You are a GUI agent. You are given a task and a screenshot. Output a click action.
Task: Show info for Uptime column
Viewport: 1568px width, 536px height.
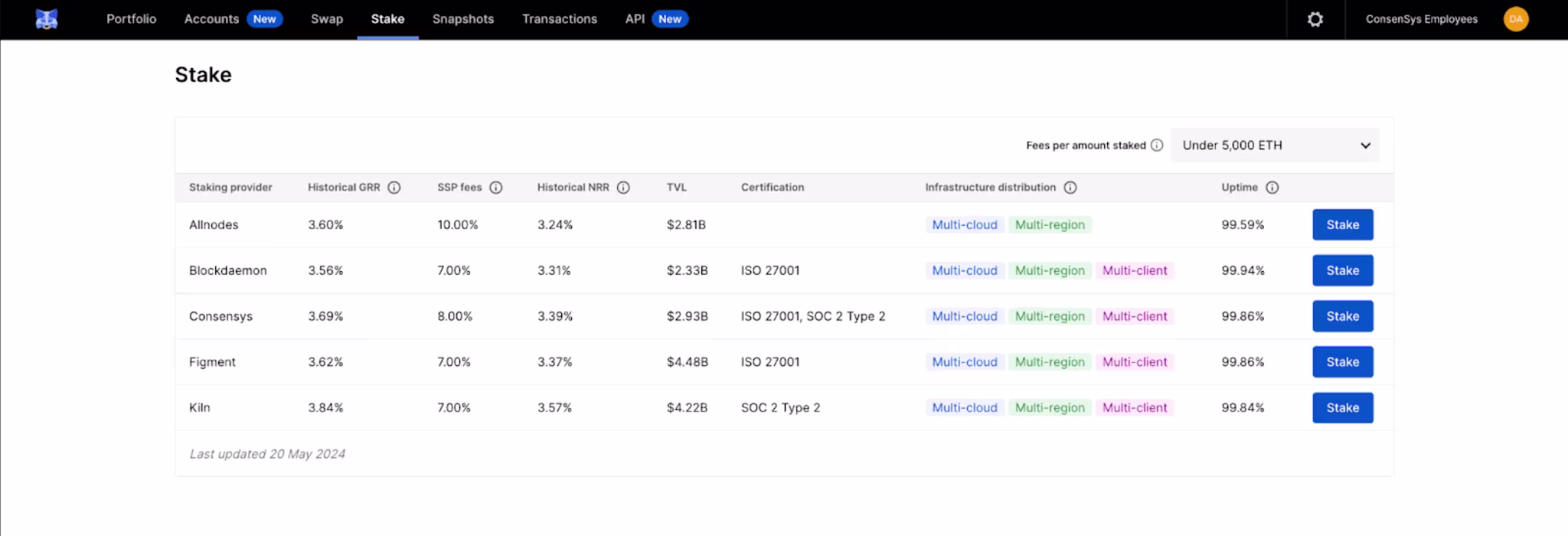click(x=1272, y=188)
